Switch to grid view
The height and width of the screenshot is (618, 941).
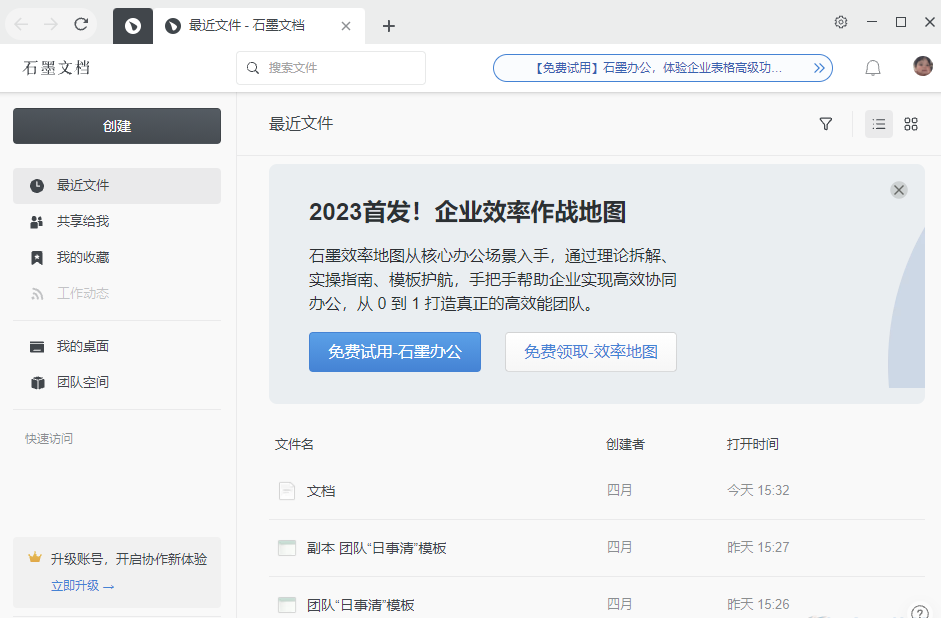point(911,124)
